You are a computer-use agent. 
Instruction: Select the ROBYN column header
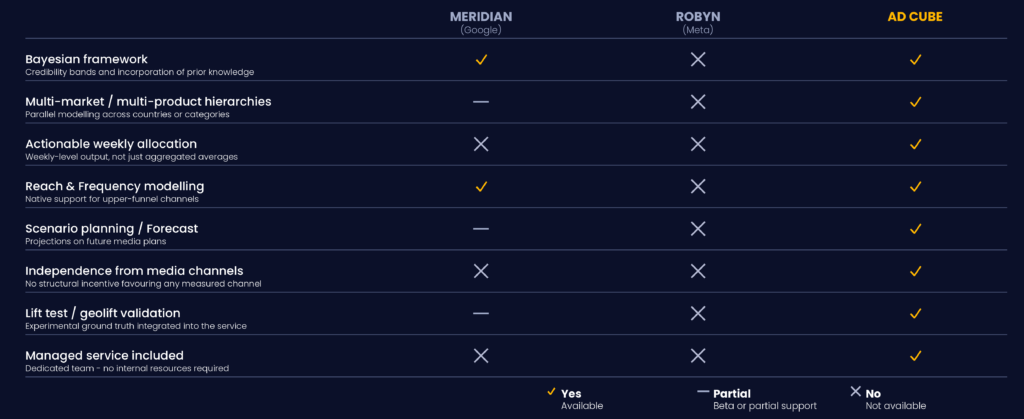pyautogui.click(x=698, y=17)
